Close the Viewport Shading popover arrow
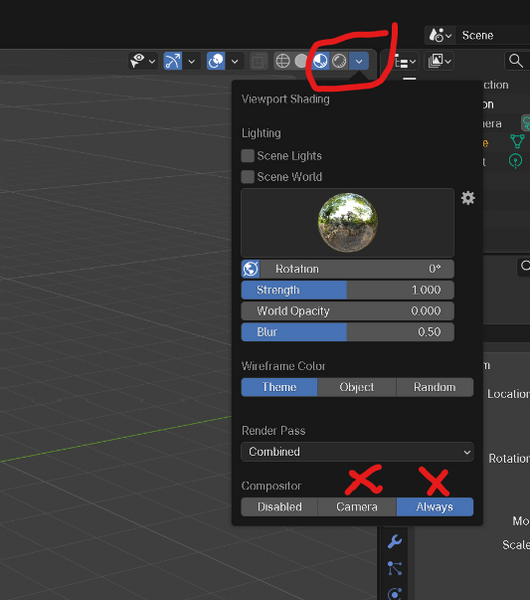 (x=359, y=61)
